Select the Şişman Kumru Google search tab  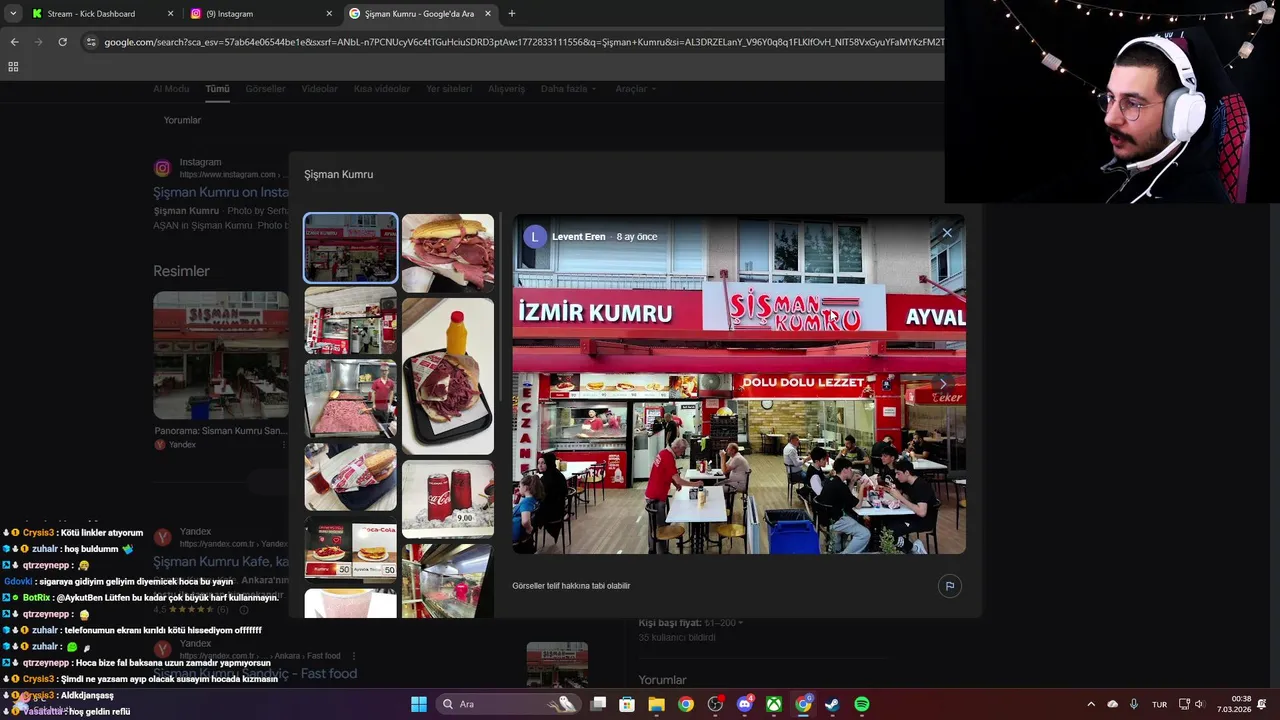(x=420, y=14)
